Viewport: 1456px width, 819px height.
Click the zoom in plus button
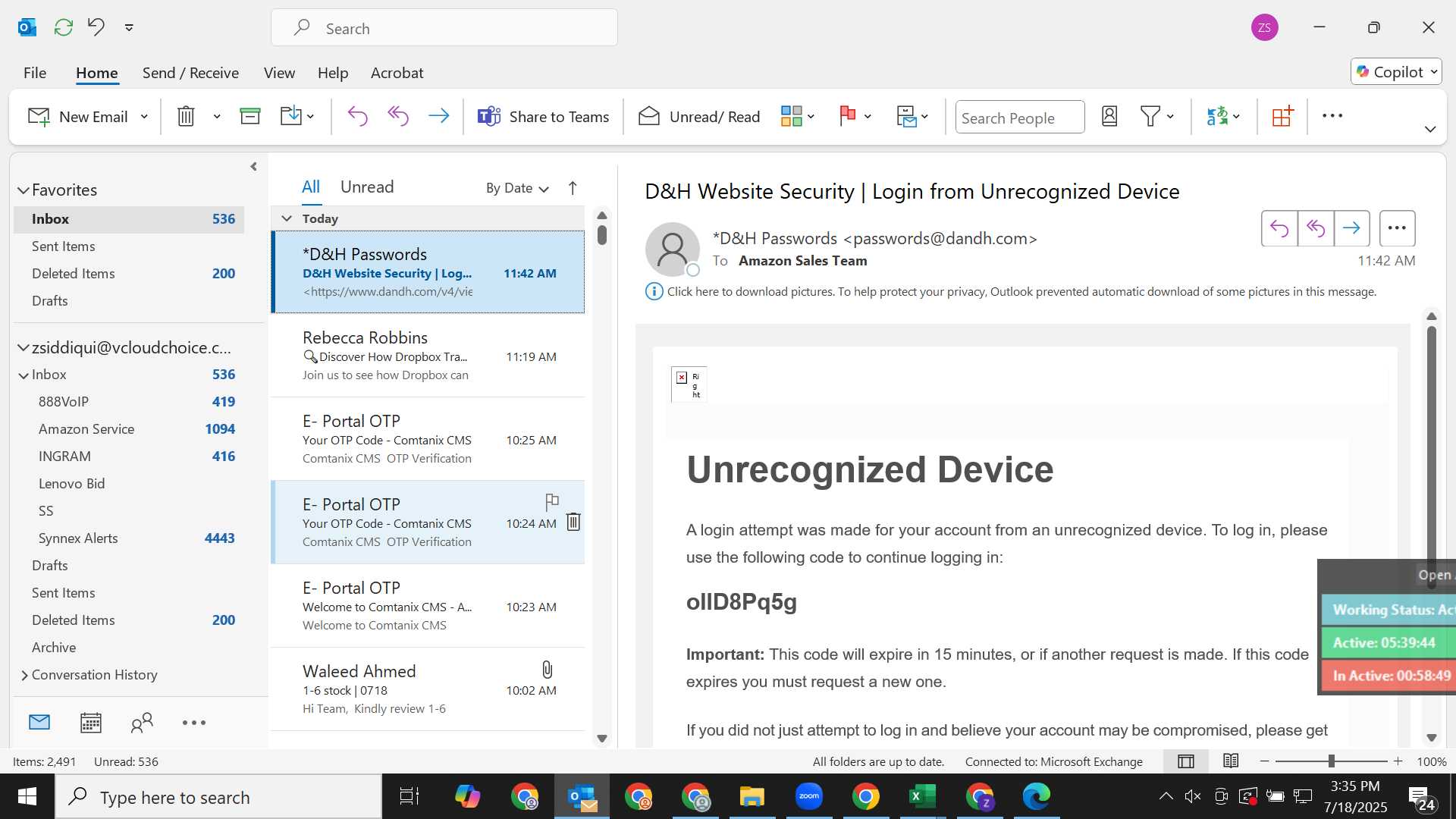point(1398,761)
